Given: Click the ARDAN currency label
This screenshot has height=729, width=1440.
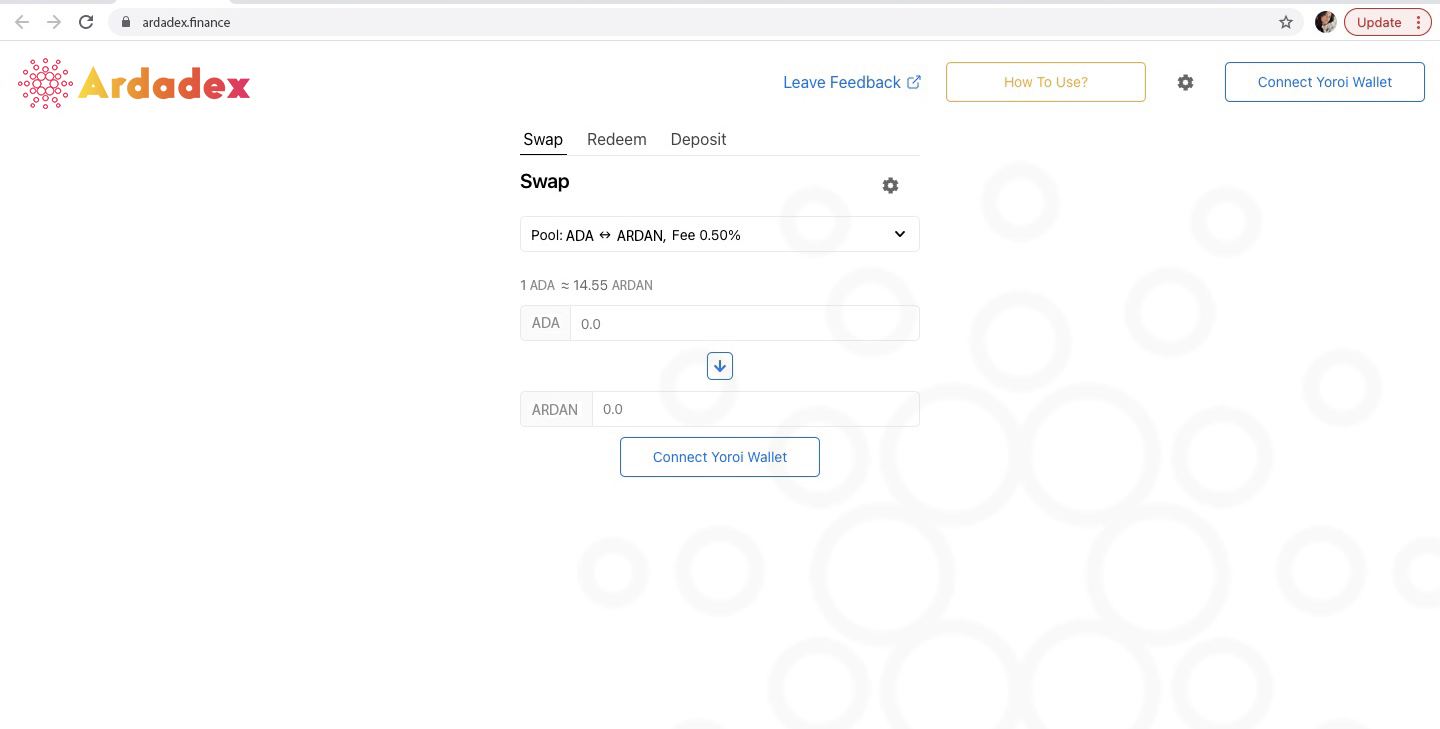Looking at the screenshot, I should click(556, 409).
